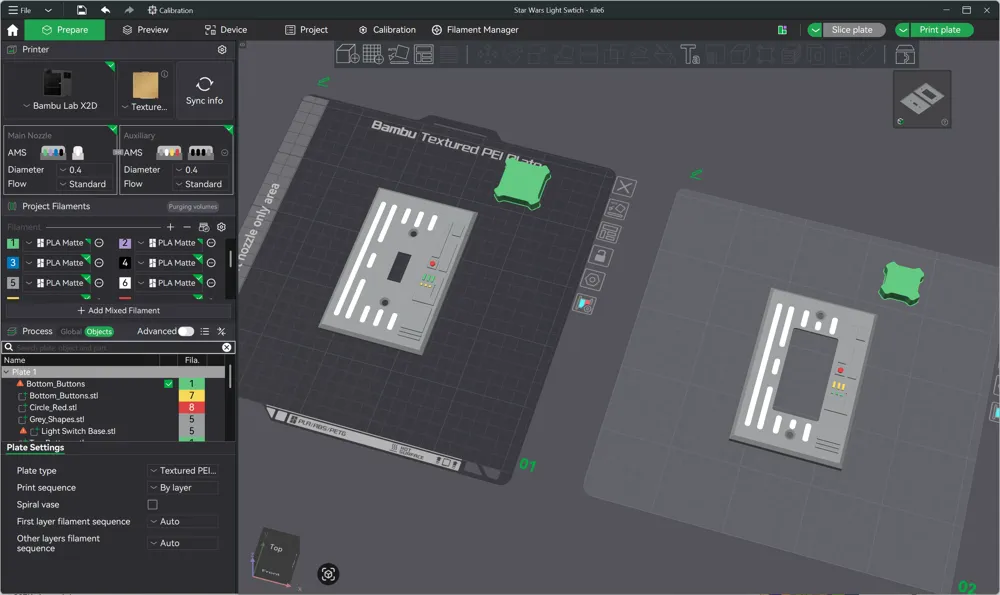Screen dimensions: 1000x595
Task: Click the edit icon for filament 1
Action: [x=99, y=243]
